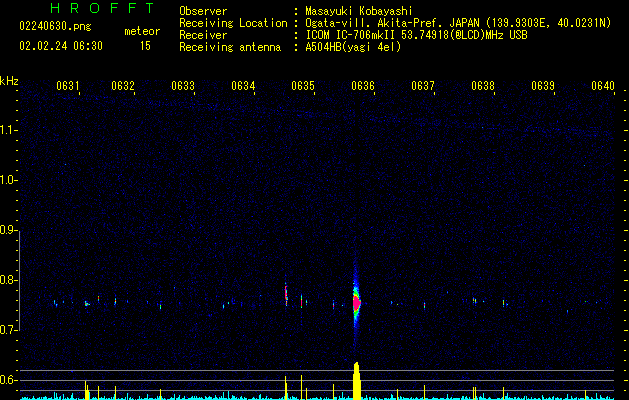The image size is (629, 400).
Task: Click the 0638 time marker
Action: pos(483,86)
